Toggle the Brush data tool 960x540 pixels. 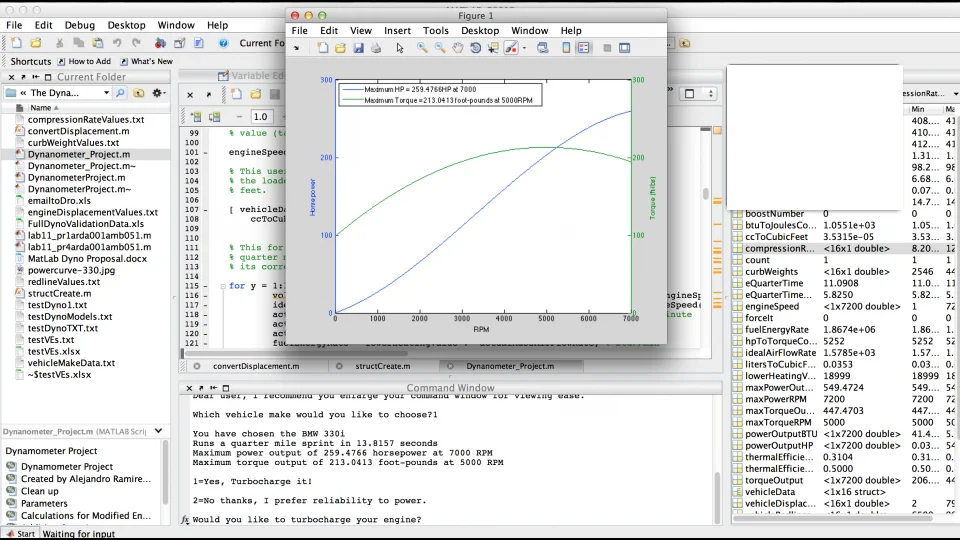pos(511,48)
